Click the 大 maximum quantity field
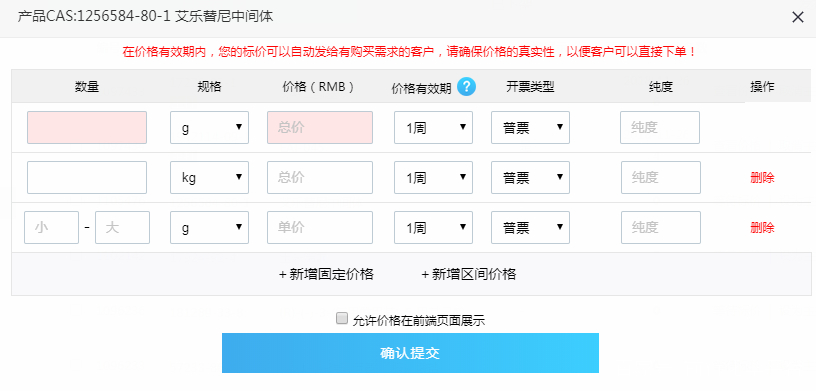 pyautogui.click(x=122, y=228)
